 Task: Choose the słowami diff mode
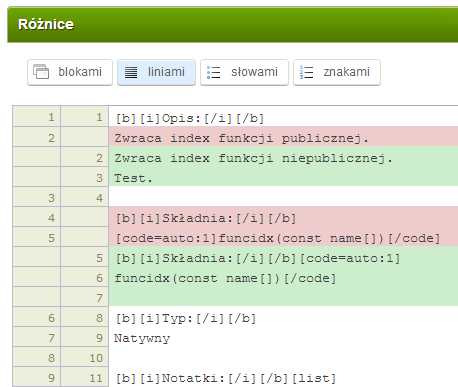click(244, 72)
